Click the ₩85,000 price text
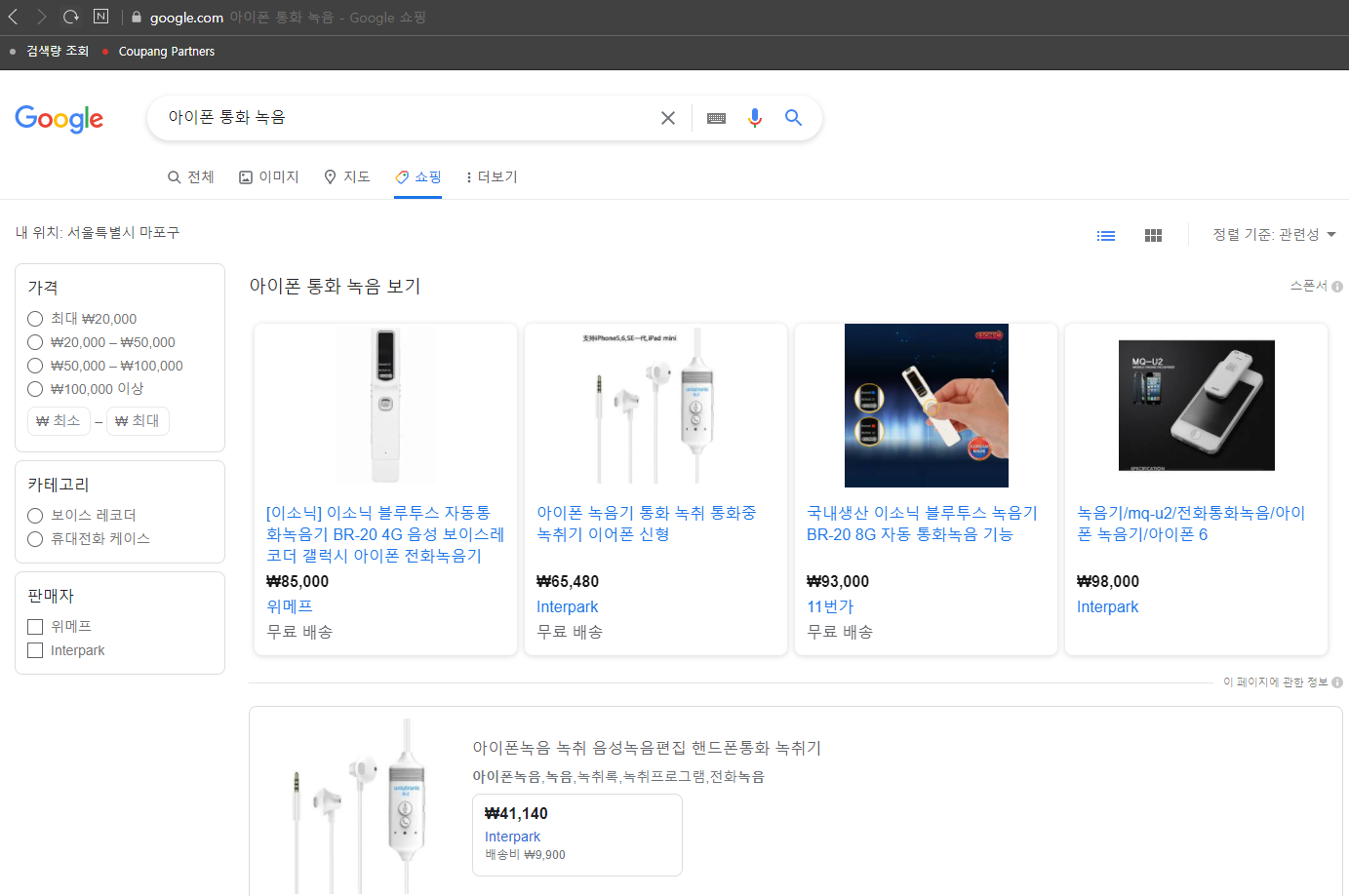 298,581
